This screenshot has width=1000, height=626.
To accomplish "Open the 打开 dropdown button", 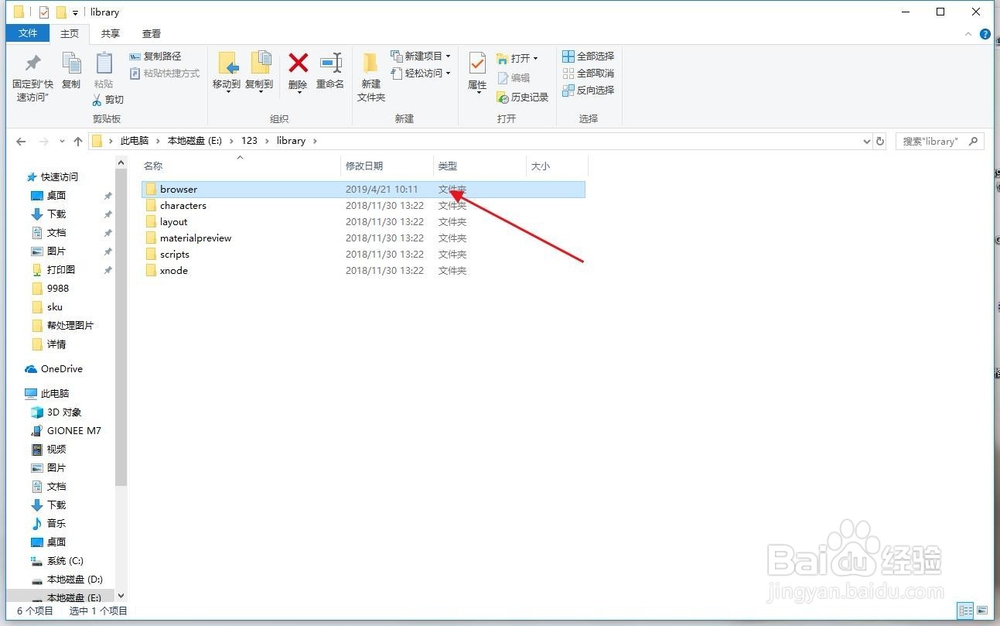I will (517, 58).
